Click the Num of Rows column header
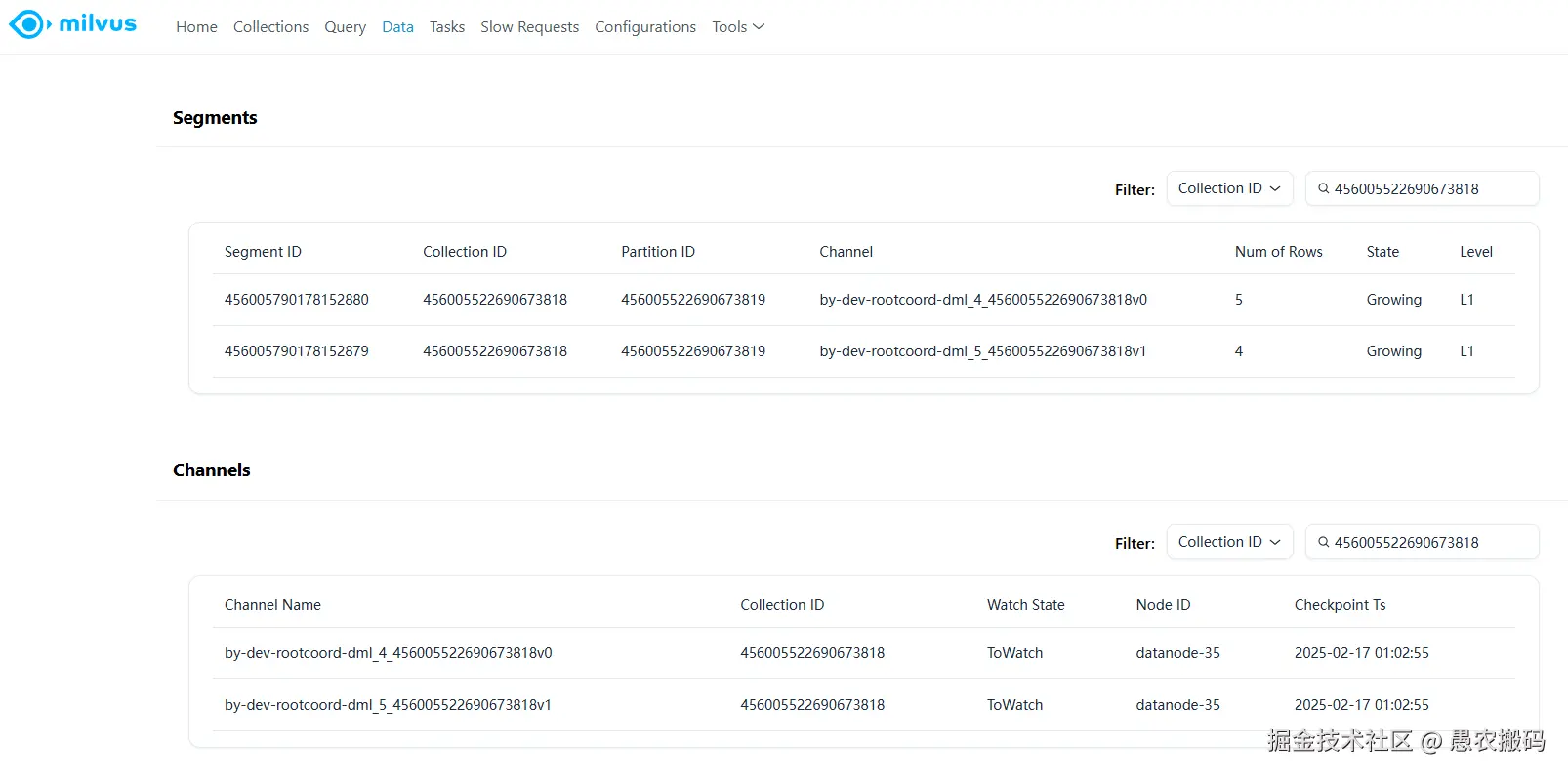Image resolution: width=1568 pixels, height=776 pixels. click(1278, 252)
